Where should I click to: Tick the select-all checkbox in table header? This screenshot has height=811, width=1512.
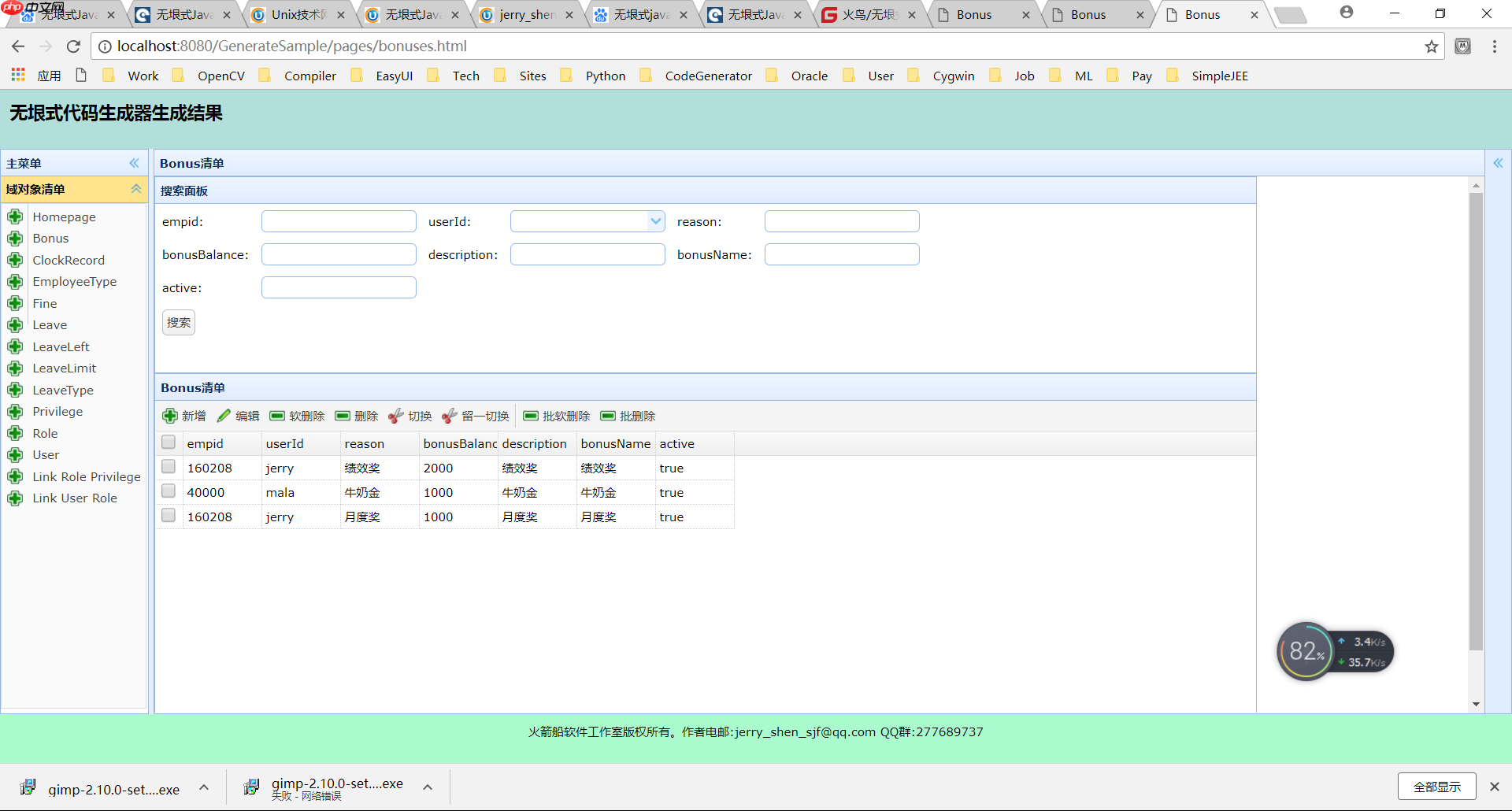point(169,443)
